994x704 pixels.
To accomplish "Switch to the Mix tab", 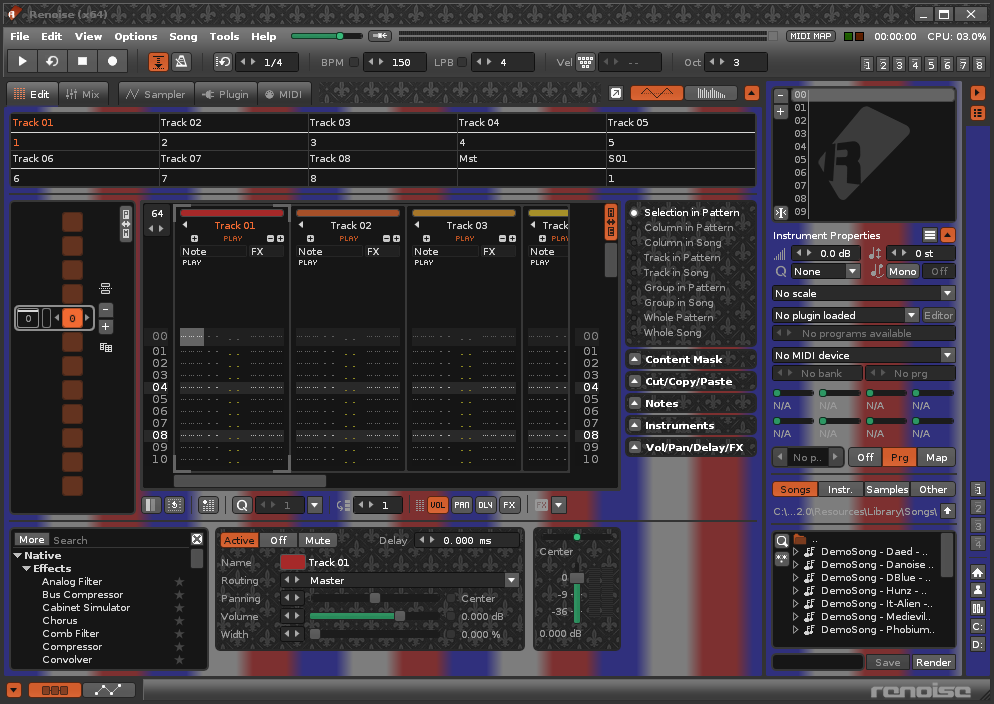I will tap(83, 94).
